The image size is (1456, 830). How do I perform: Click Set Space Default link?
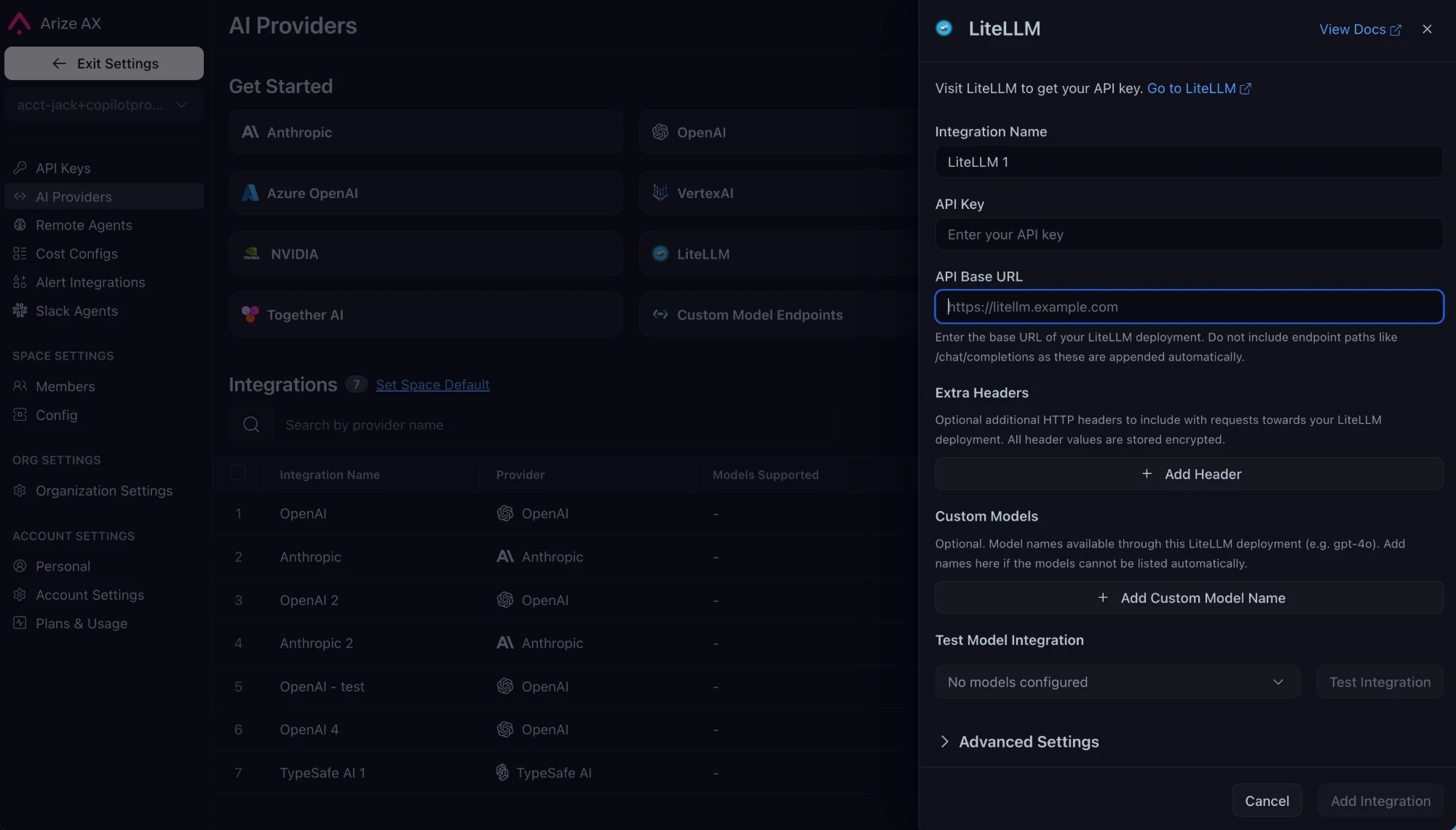[x=432, y=384]
